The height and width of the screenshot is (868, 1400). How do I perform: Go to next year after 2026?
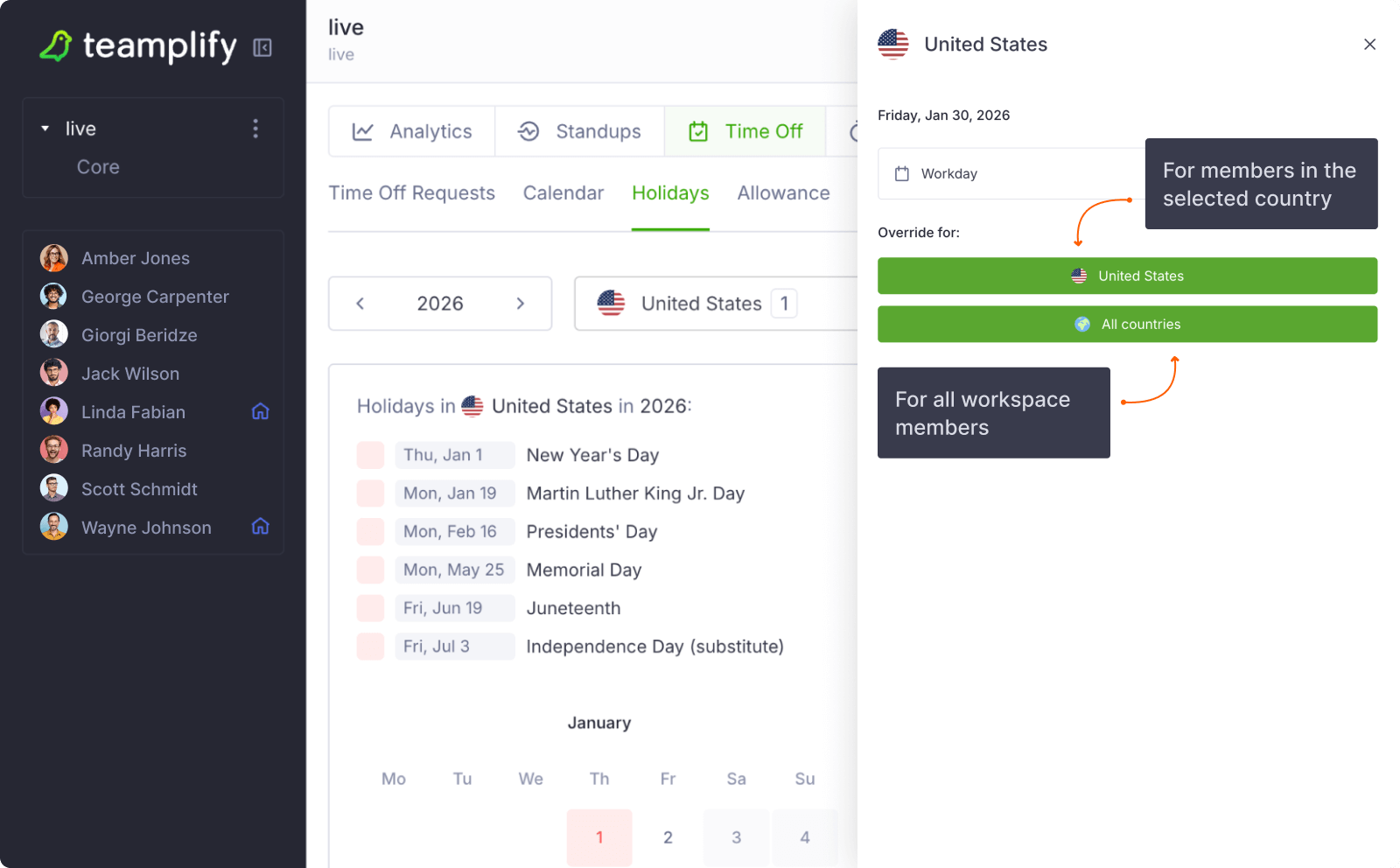[520, 304]
